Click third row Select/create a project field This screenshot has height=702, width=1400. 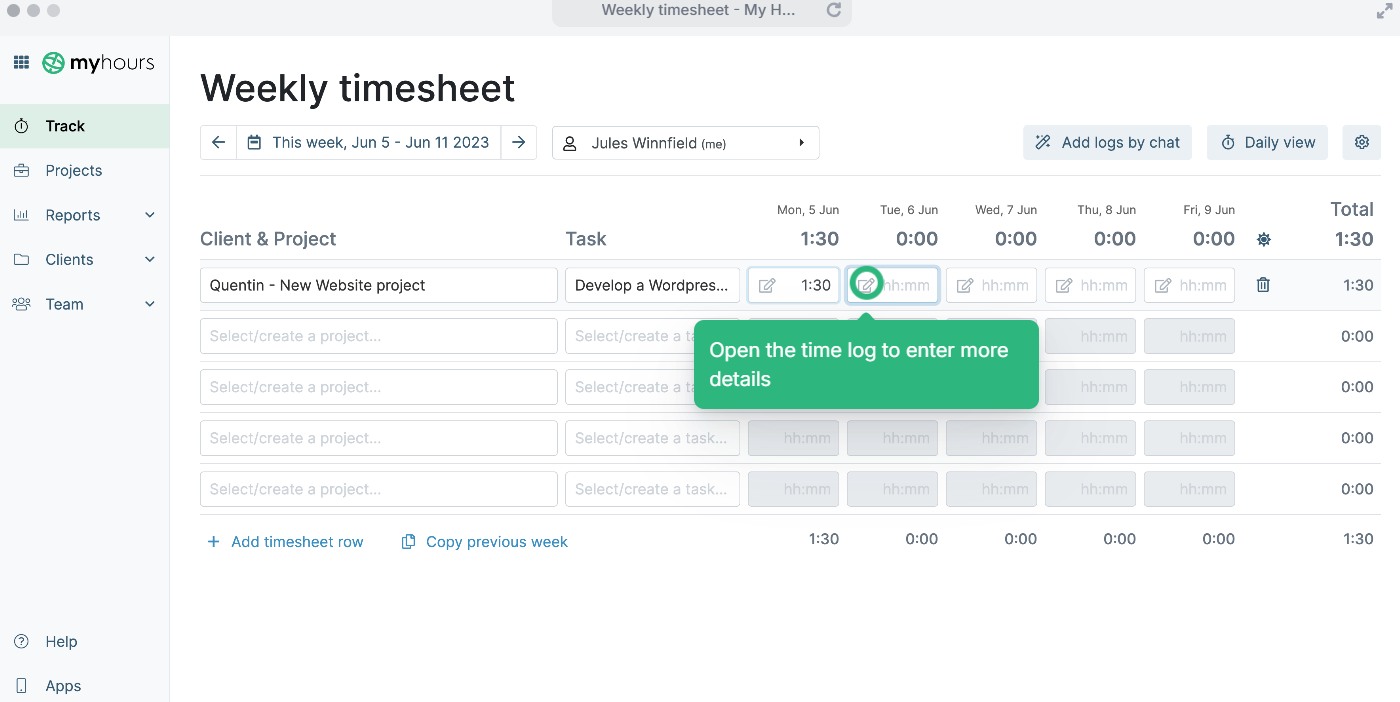[x=379, y=387]
